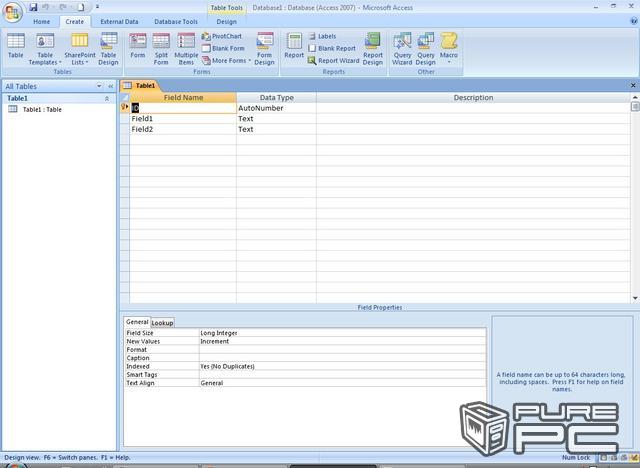Click the Field1 field name cell
Screen dimensions: 640x468
tap(182, 118)
